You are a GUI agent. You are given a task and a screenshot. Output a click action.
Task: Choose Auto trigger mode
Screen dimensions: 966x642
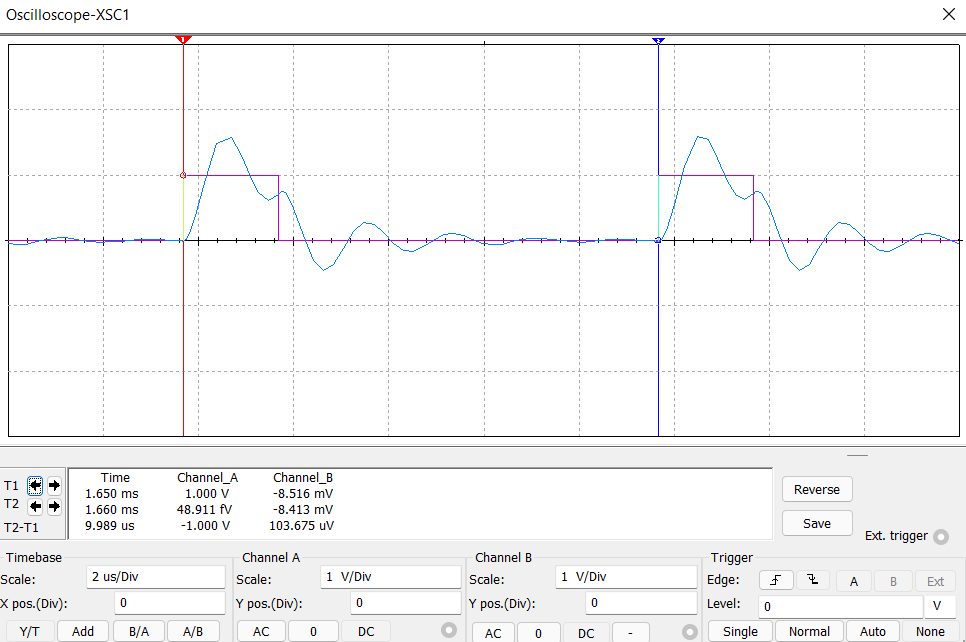(x=872, y=632)
